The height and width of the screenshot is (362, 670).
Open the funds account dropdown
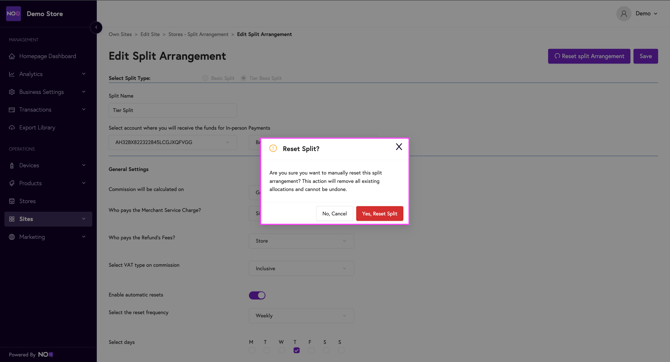coord(173,142)
